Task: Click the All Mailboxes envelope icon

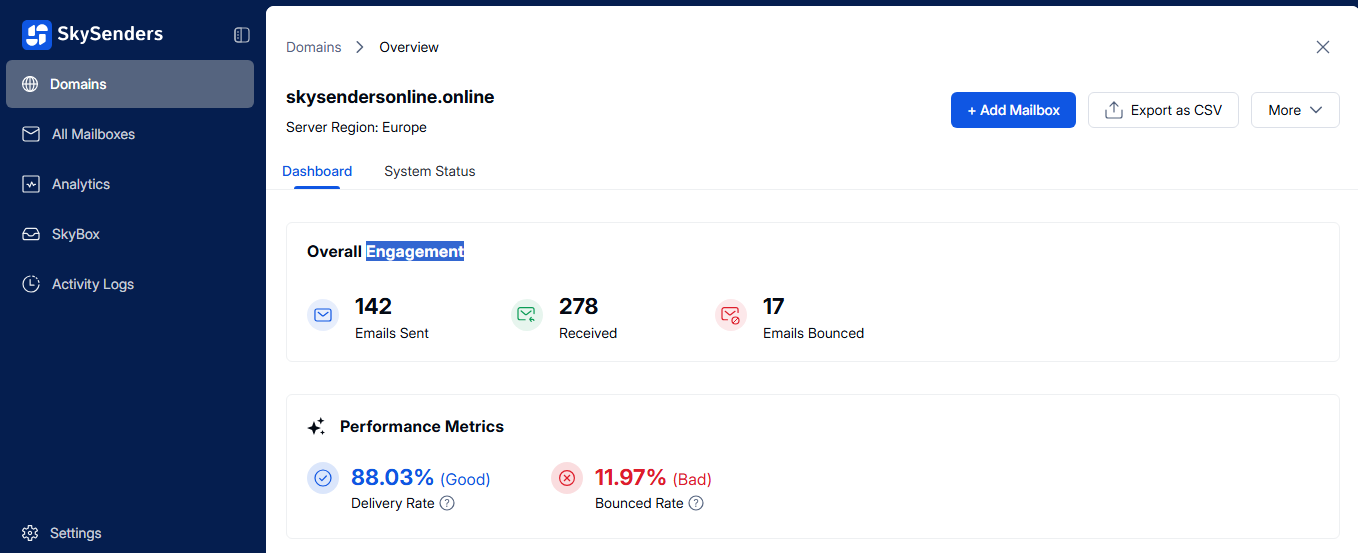Action: point(31,134)
